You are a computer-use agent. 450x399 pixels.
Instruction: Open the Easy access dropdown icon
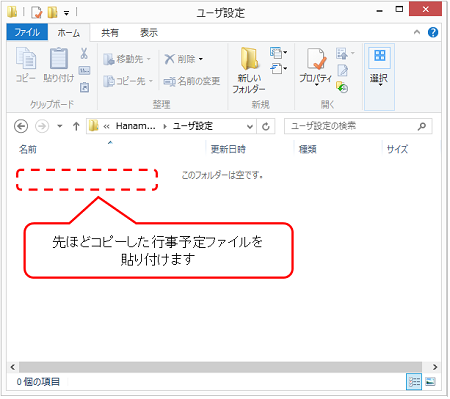pyautogui.click(x=278, y=69)
